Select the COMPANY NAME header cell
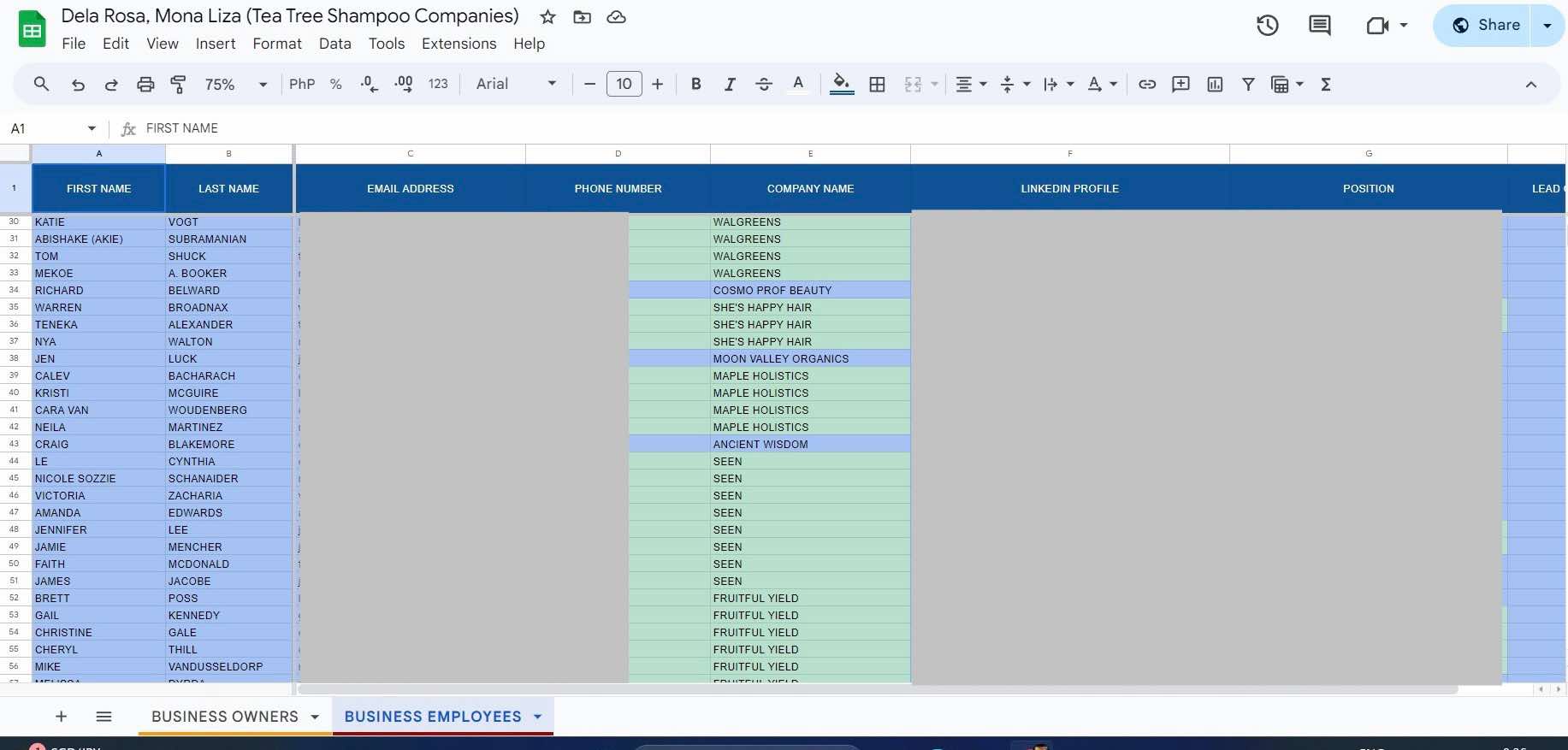Image resolution: width=1568 pixels, height=750 pixels. coord(810,188)
